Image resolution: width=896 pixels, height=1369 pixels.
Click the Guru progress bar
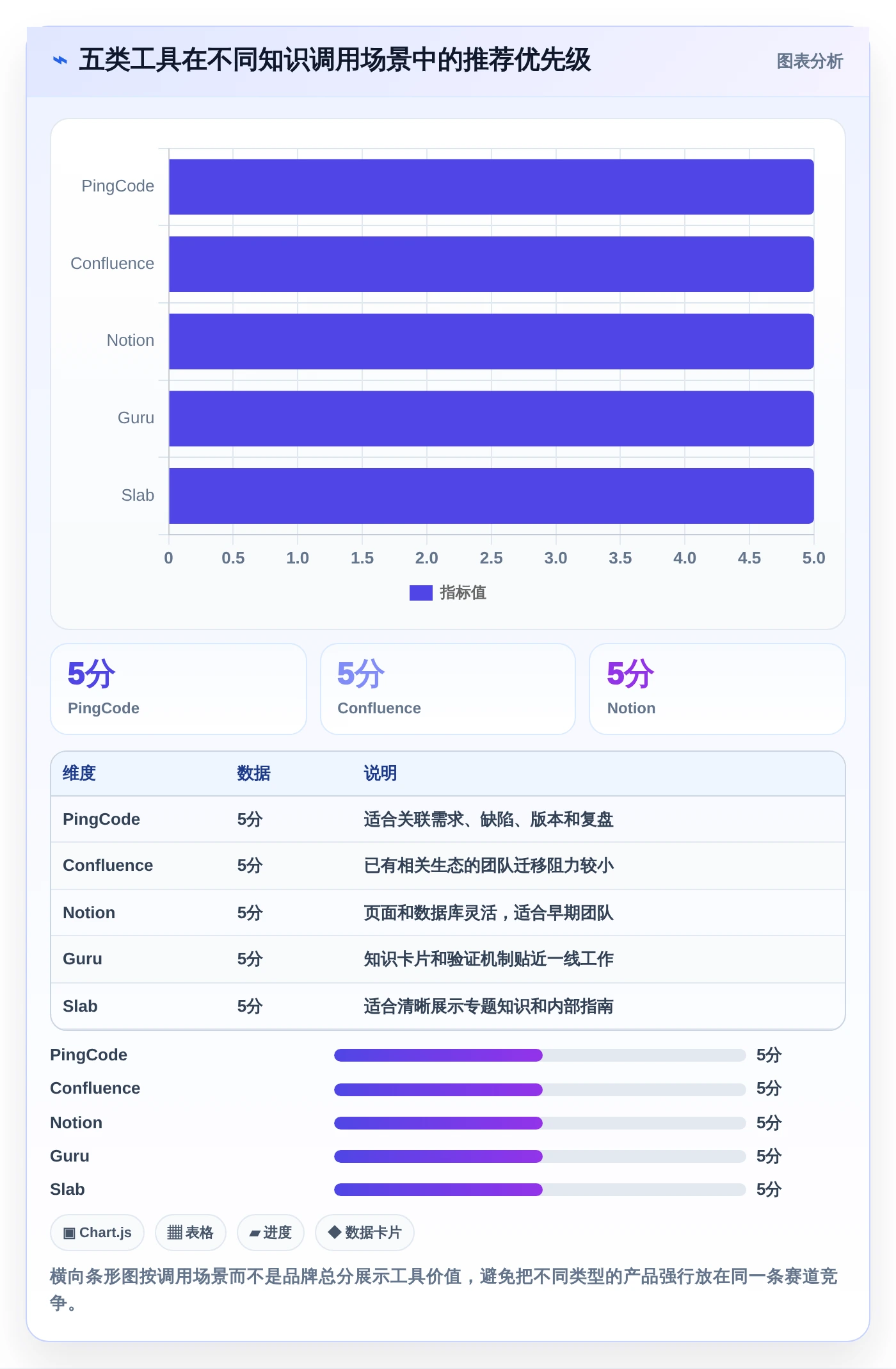click(x=540, y=1156)
